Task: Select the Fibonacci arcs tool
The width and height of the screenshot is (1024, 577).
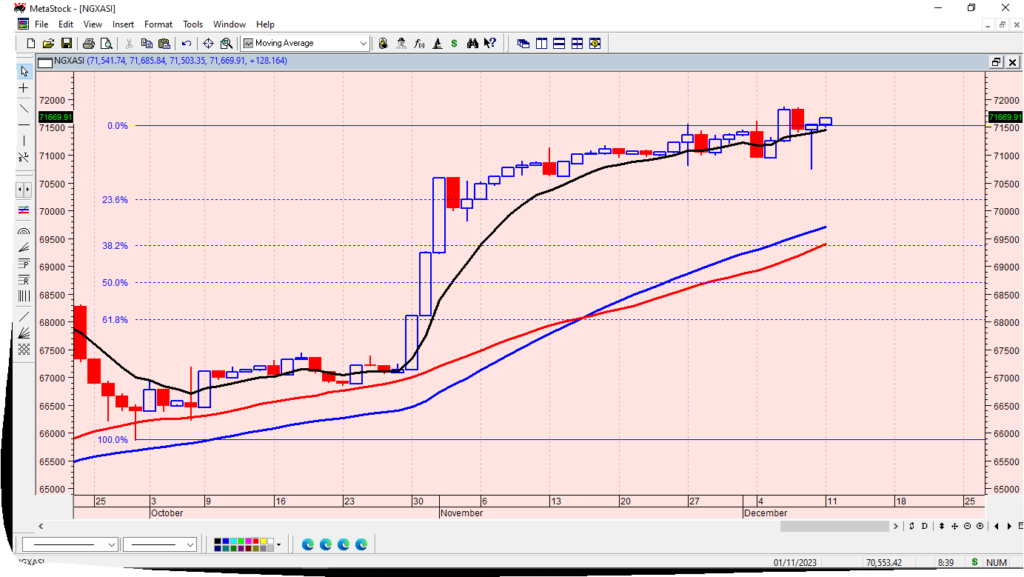Action: 24,229
